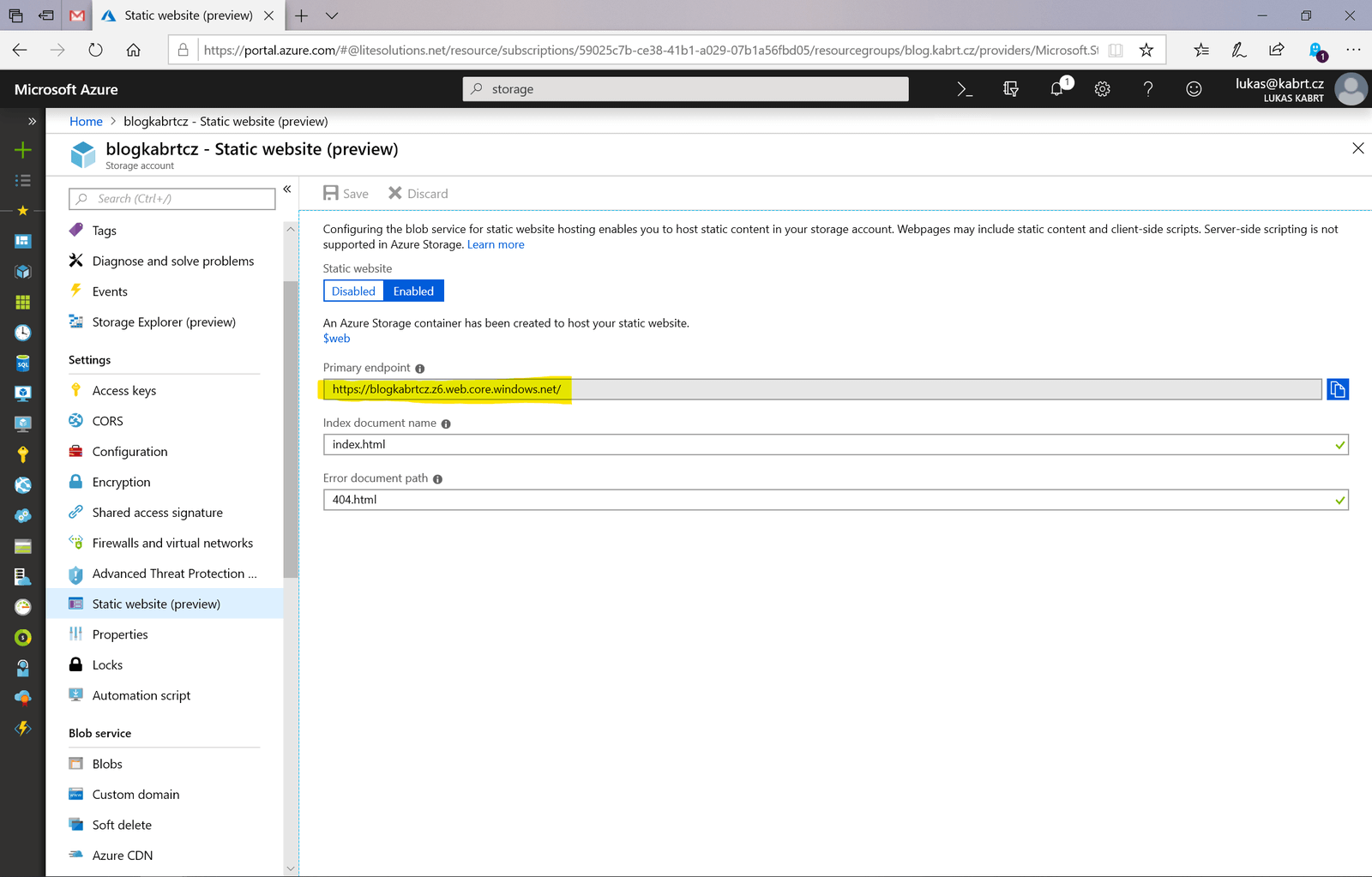Collapse the resource menu with double chevron
Viewport: 1372px width, 877px height.
click(x=287, y=189)
